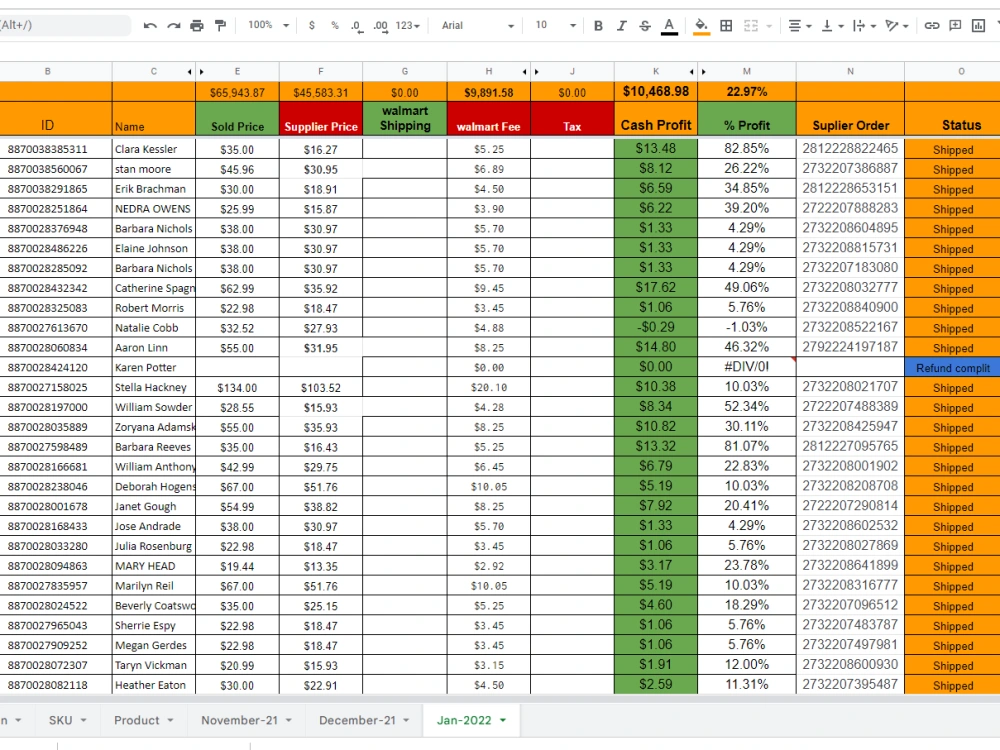Screen dimensions: 1000x750
Task: Open the Arial font dropdown
Action: pos(478,26)
